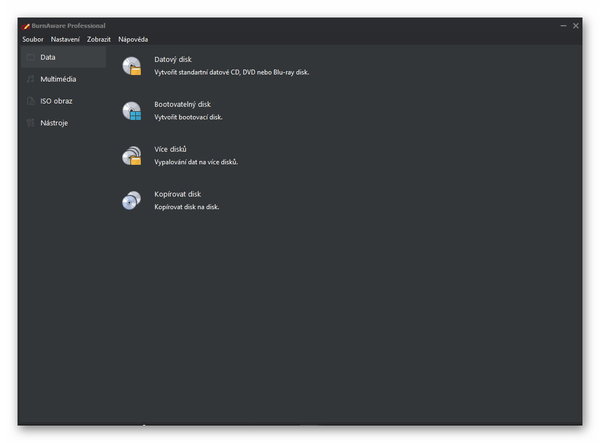Screen dimensions: 600x443
Task: Open the Zobrazit menu
Action: [x=99, y=39]
